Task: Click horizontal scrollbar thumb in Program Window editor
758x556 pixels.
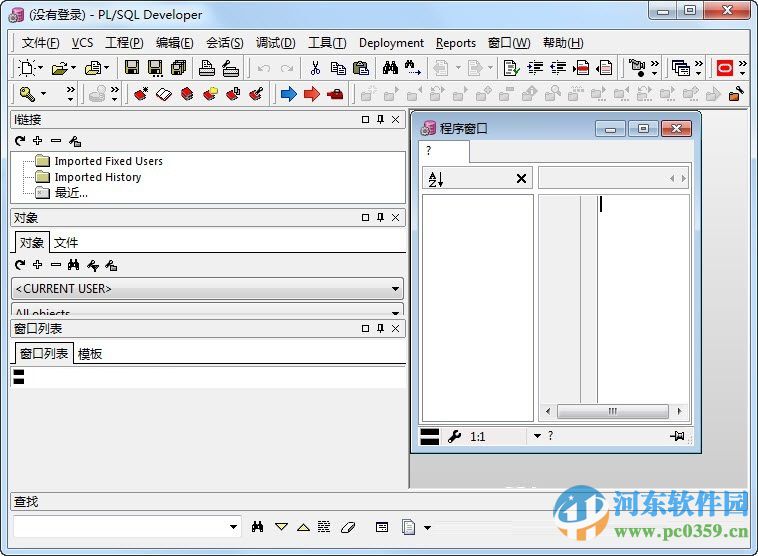Action: tap(612, 411)
